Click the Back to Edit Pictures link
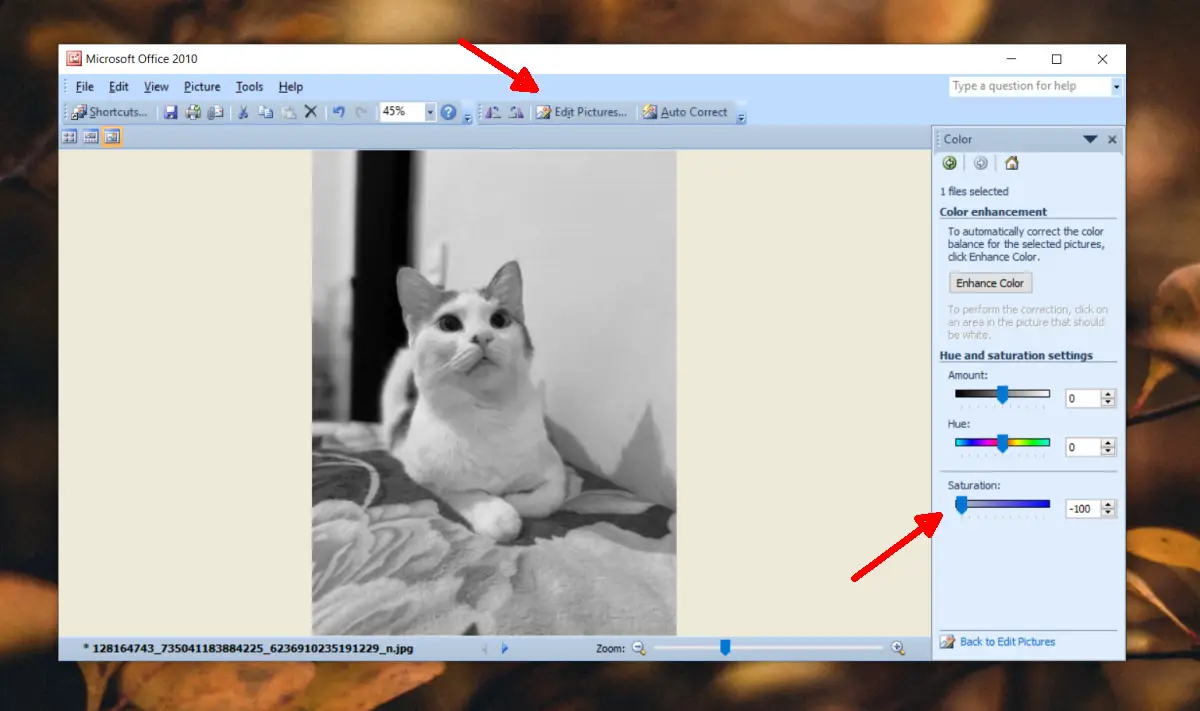1200x711 pixels. (x=1007, y=642)
